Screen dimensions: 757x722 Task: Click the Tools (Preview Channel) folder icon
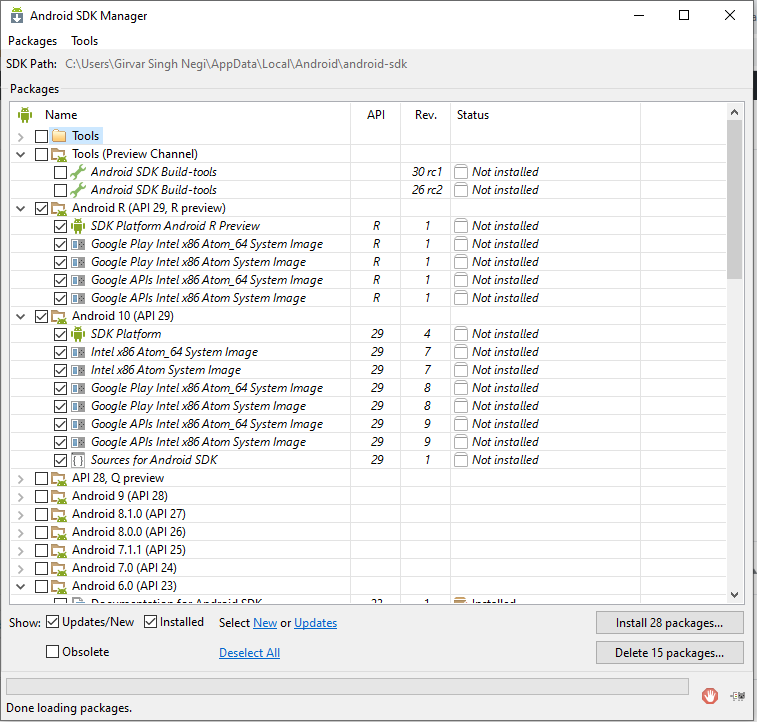[59, 154]
